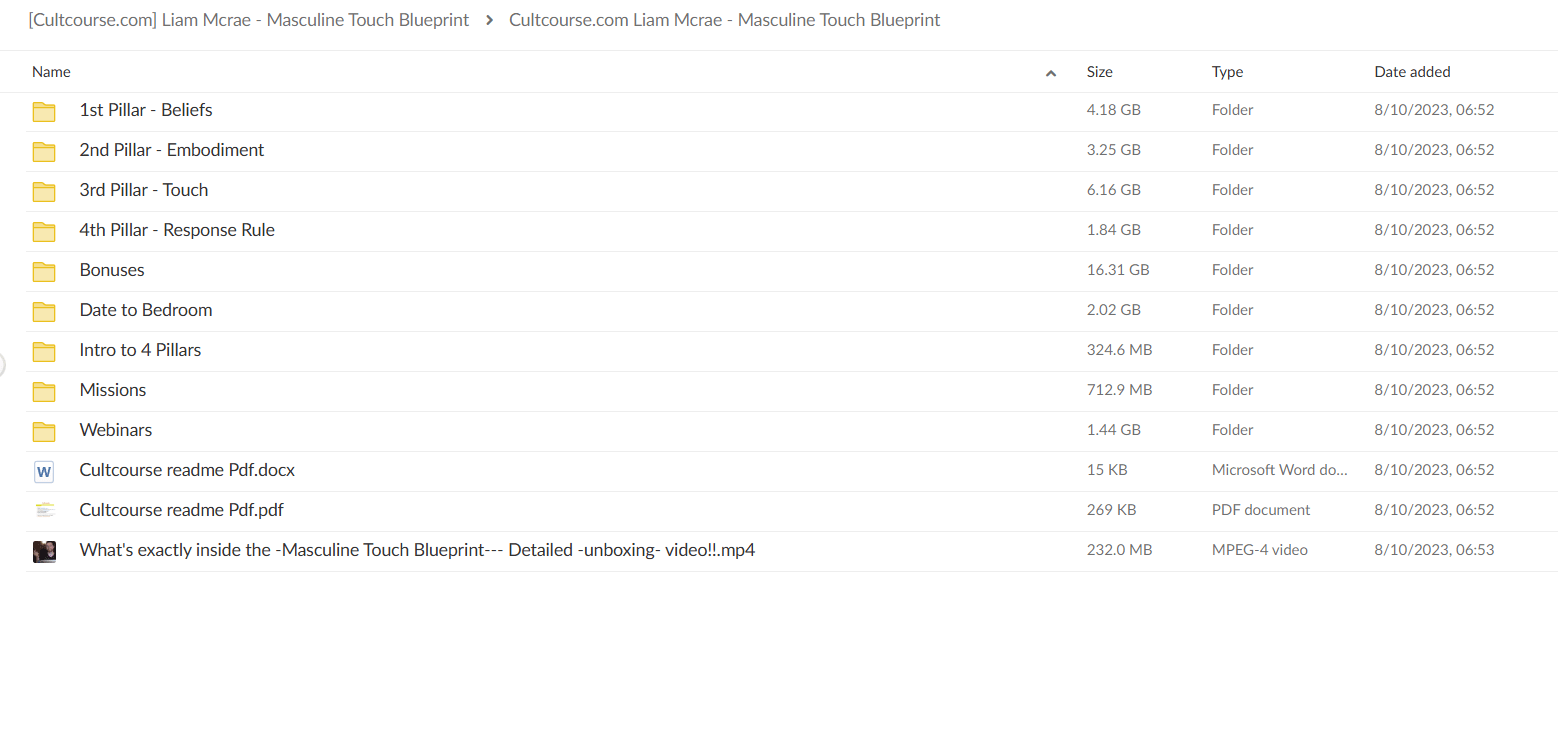Open folder name 4th Pillar - Response Rule
The height and width of the screenshot is (741, 1558).
point(177,230)
